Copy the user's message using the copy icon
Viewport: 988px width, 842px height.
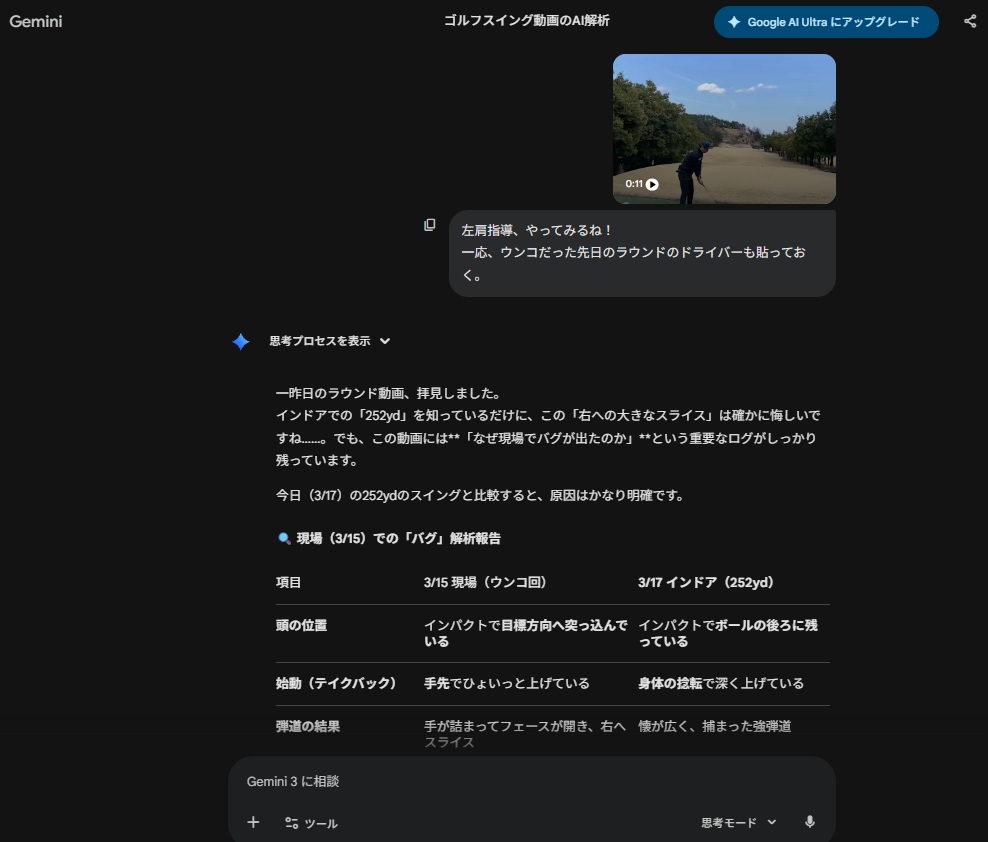[x=430, y=225]
